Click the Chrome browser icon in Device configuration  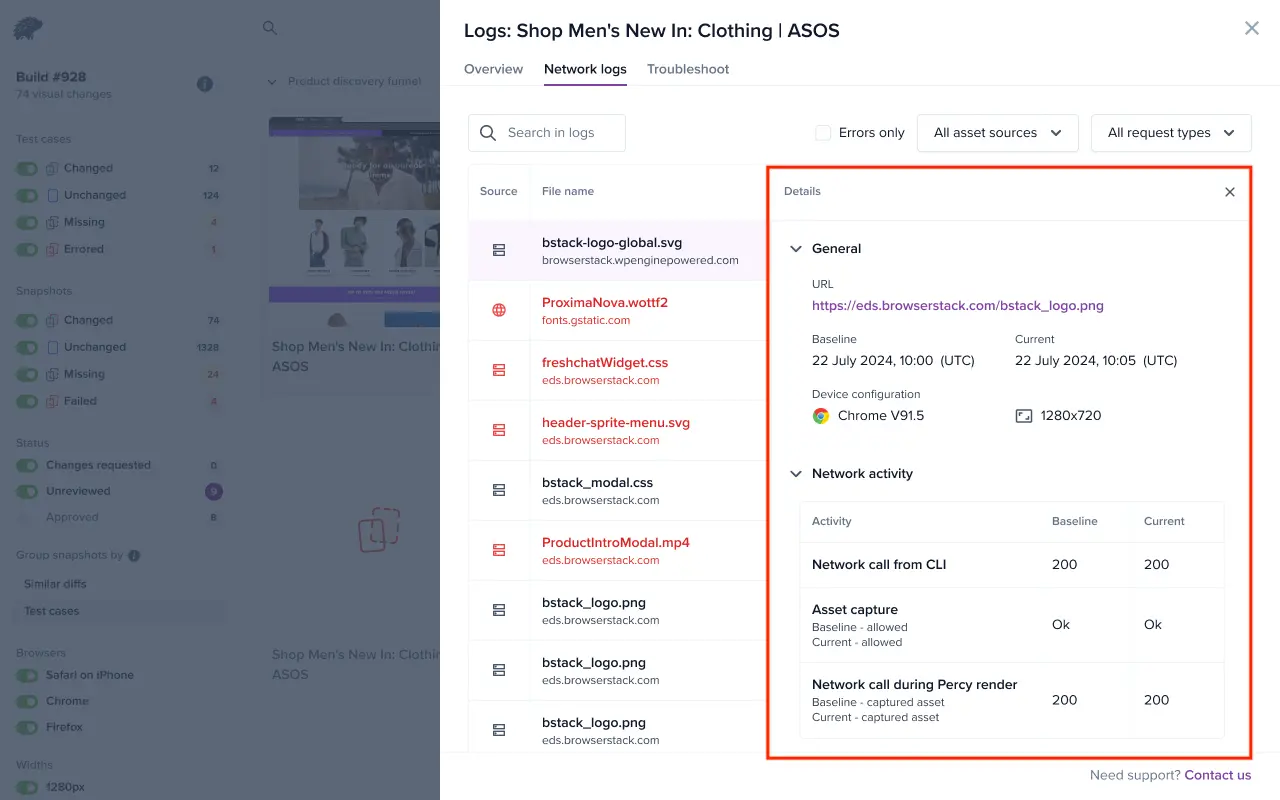pos(821,416)
